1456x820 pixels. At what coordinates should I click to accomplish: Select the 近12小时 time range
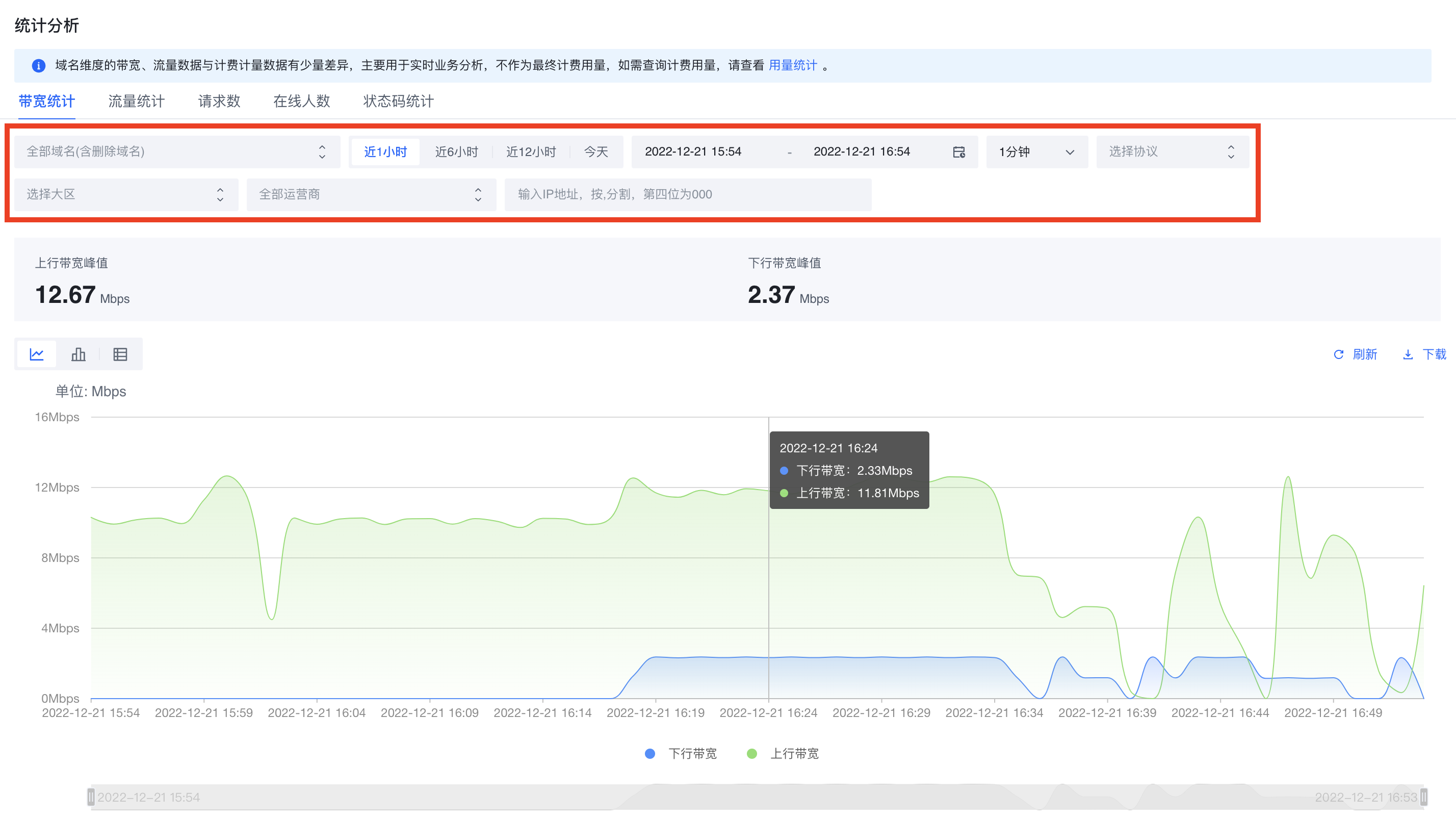[531, 152]
